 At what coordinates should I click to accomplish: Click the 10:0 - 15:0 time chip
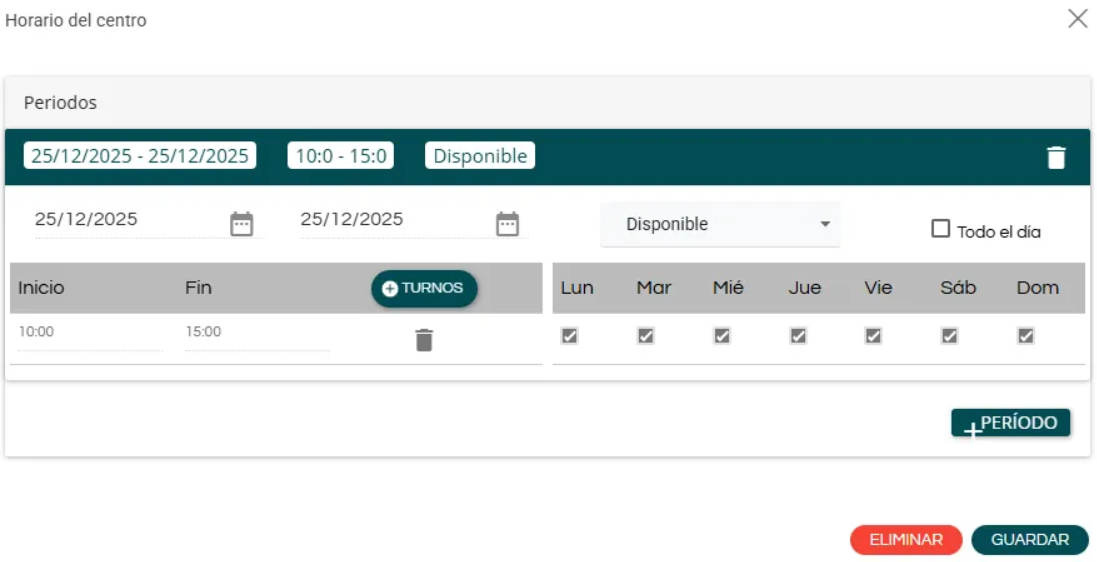pyautogui.click(x=341, y=156)
